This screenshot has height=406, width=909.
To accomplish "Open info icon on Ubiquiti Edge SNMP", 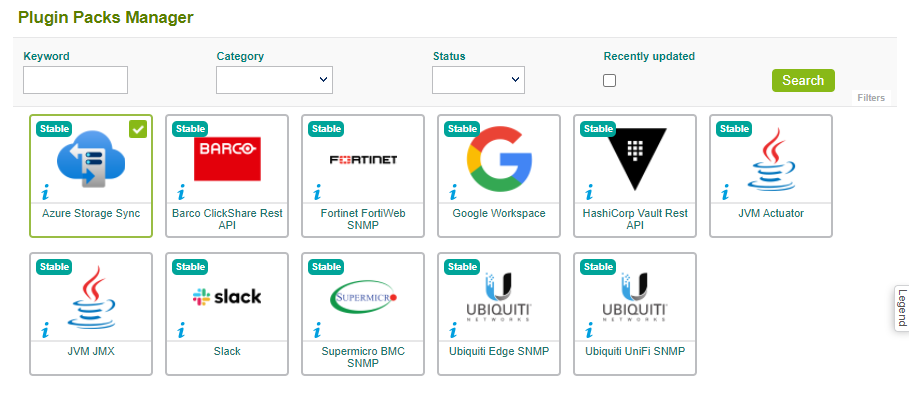I will click(453, 331).
